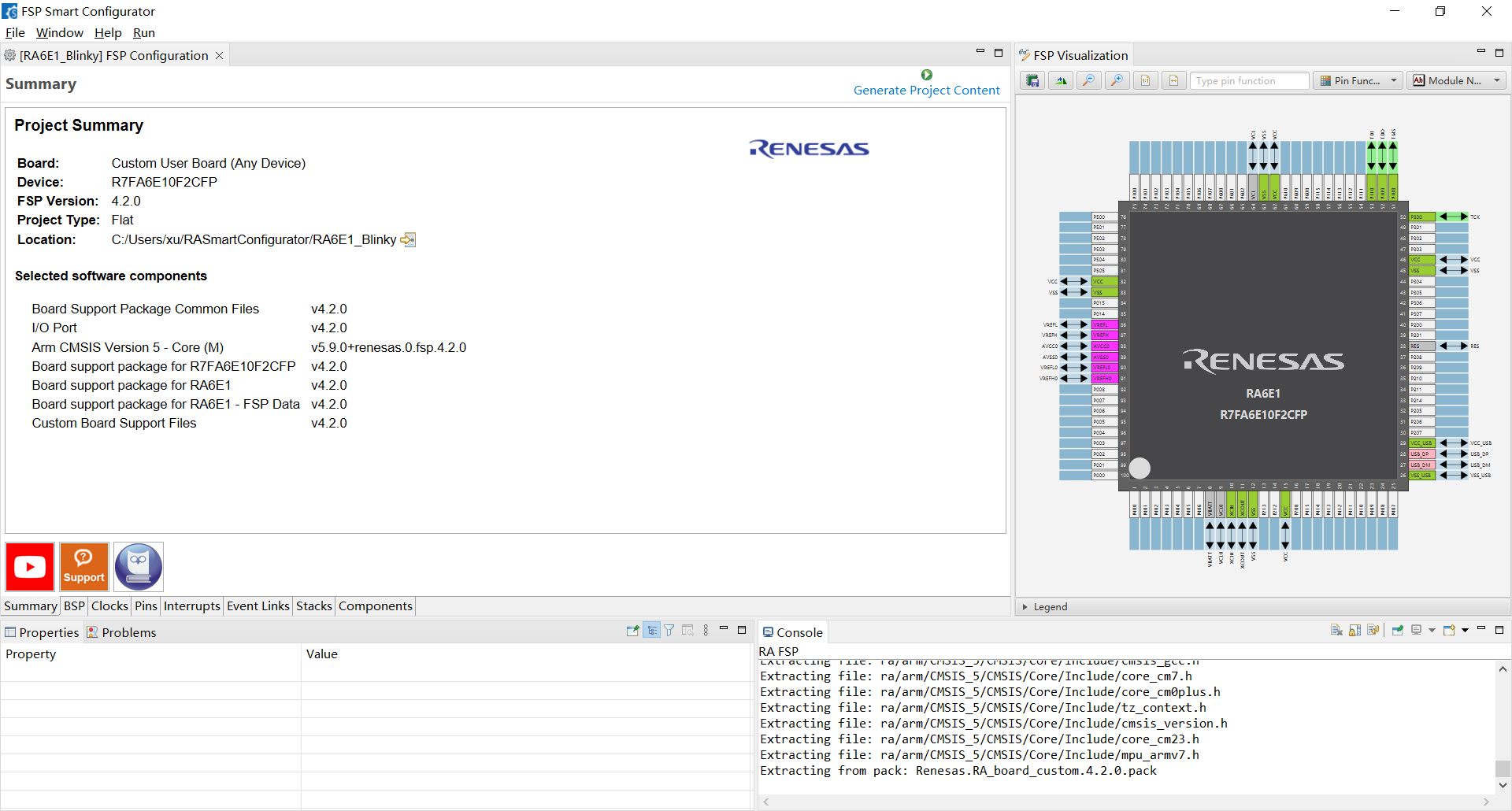Click the Type pin function field
Viewport: 1512px width, 811px height.
(x=1250, y=81)
